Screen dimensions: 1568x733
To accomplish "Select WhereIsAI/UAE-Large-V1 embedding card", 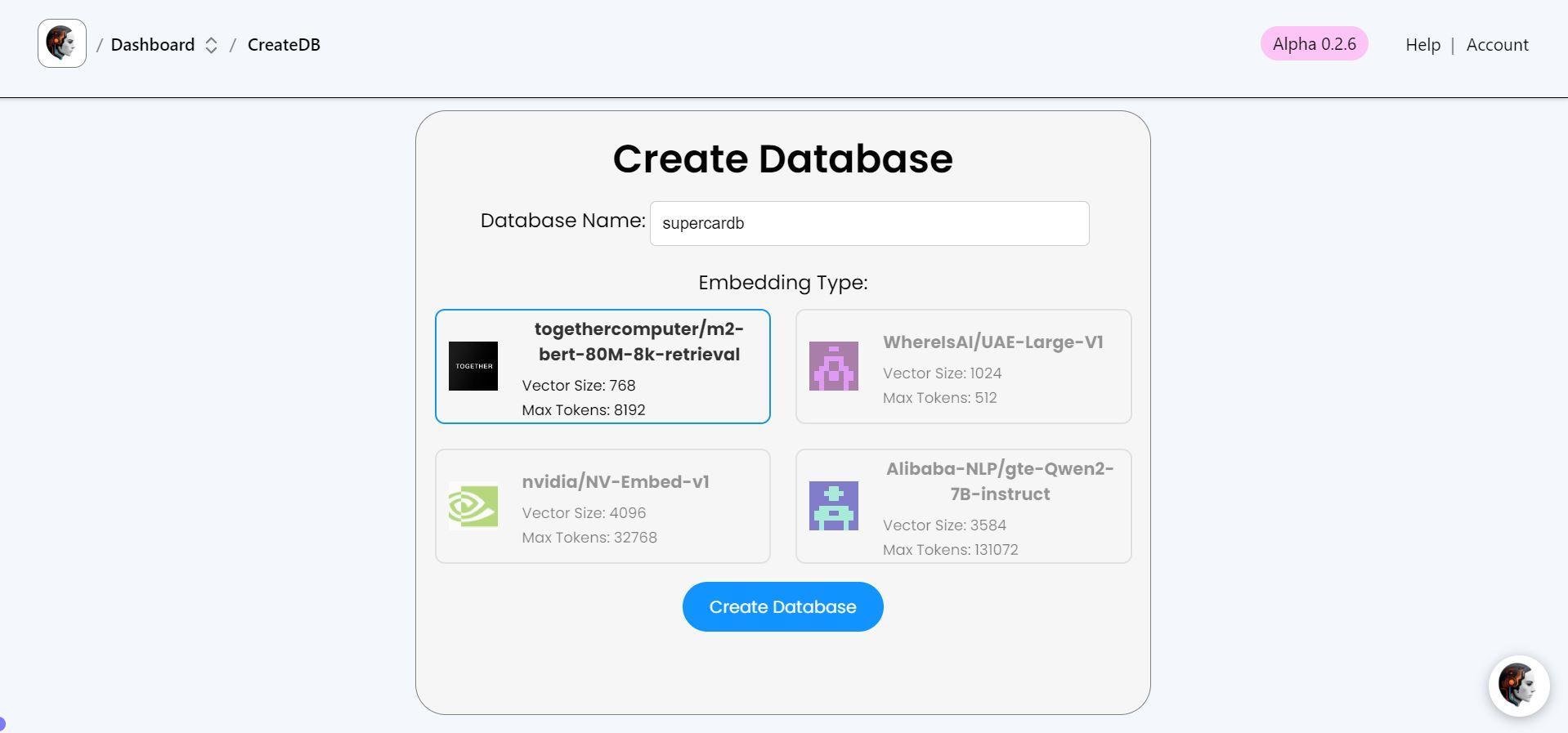I will coord(963,366).
